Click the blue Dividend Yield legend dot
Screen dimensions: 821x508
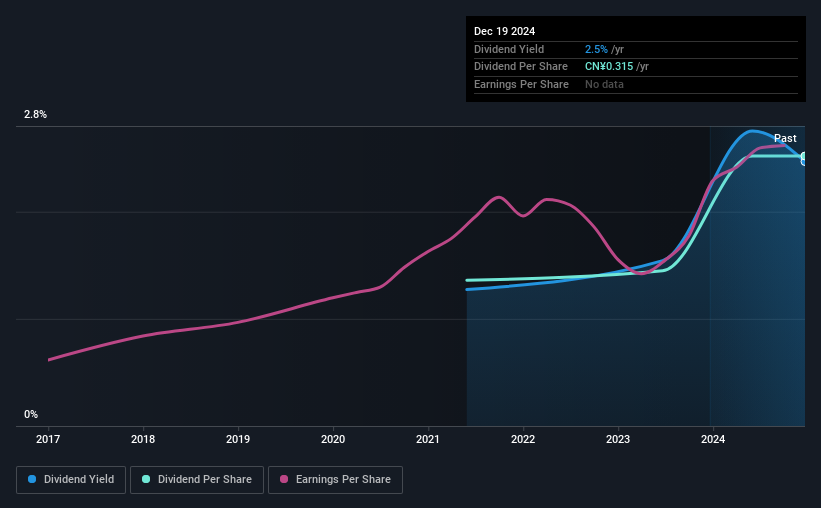(32, 479)
